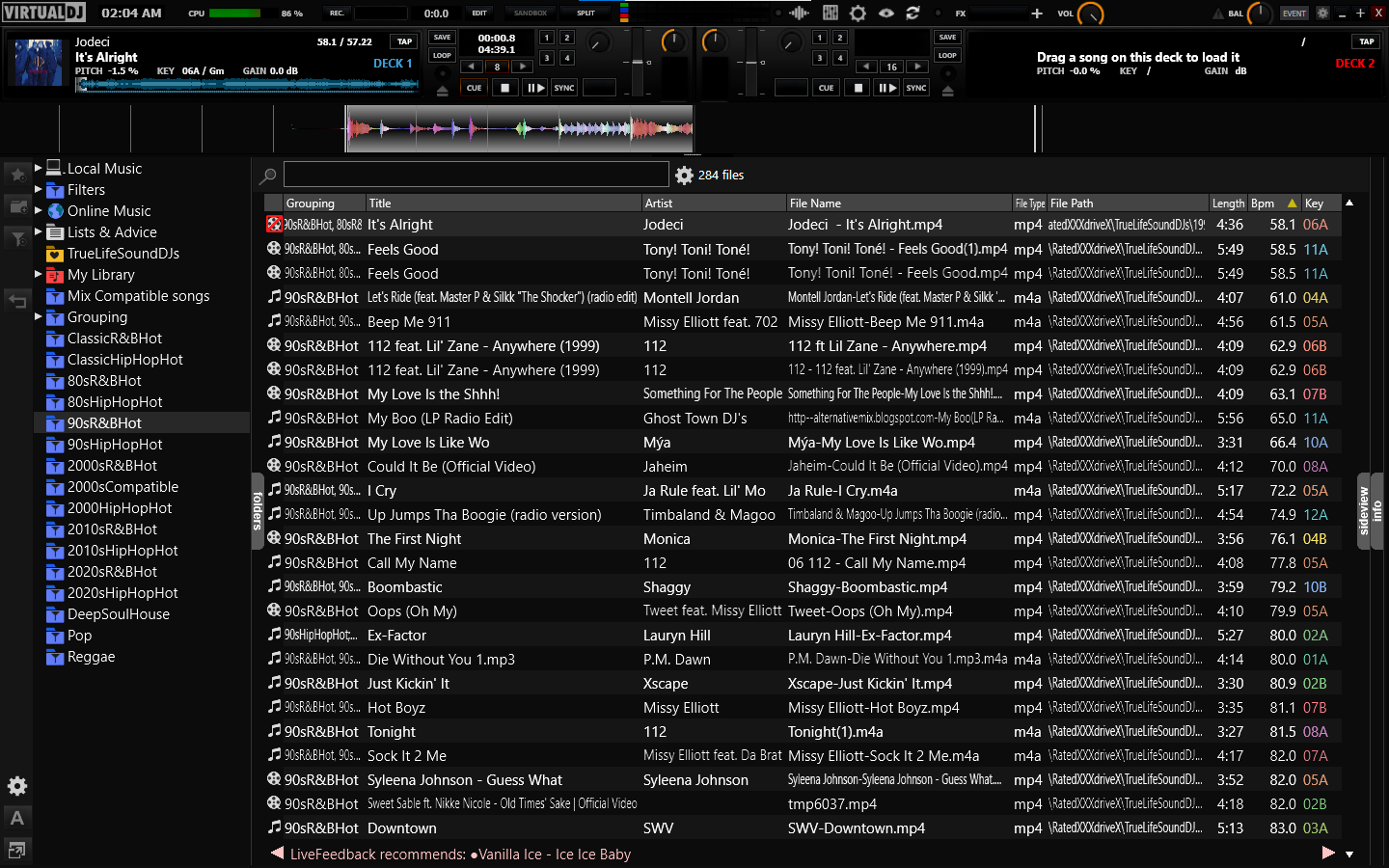Open search options gear beside 284 files

click(x=684, y=175)
